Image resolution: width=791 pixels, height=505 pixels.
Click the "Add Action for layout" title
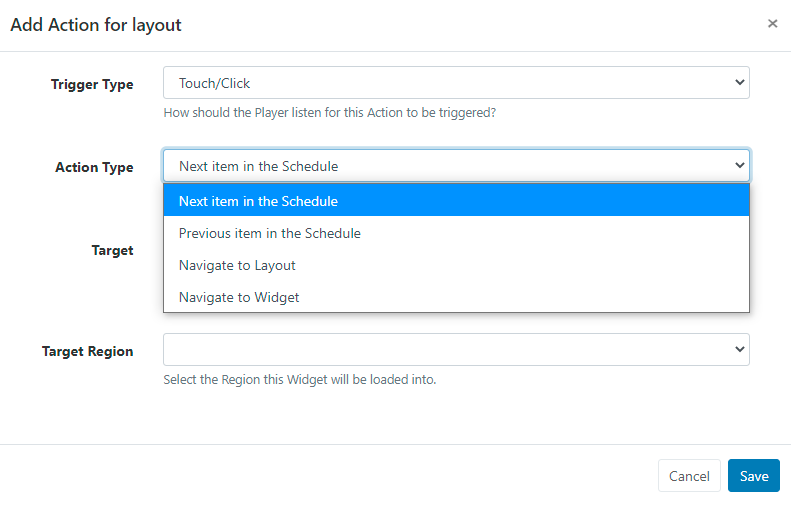point(96,24)
